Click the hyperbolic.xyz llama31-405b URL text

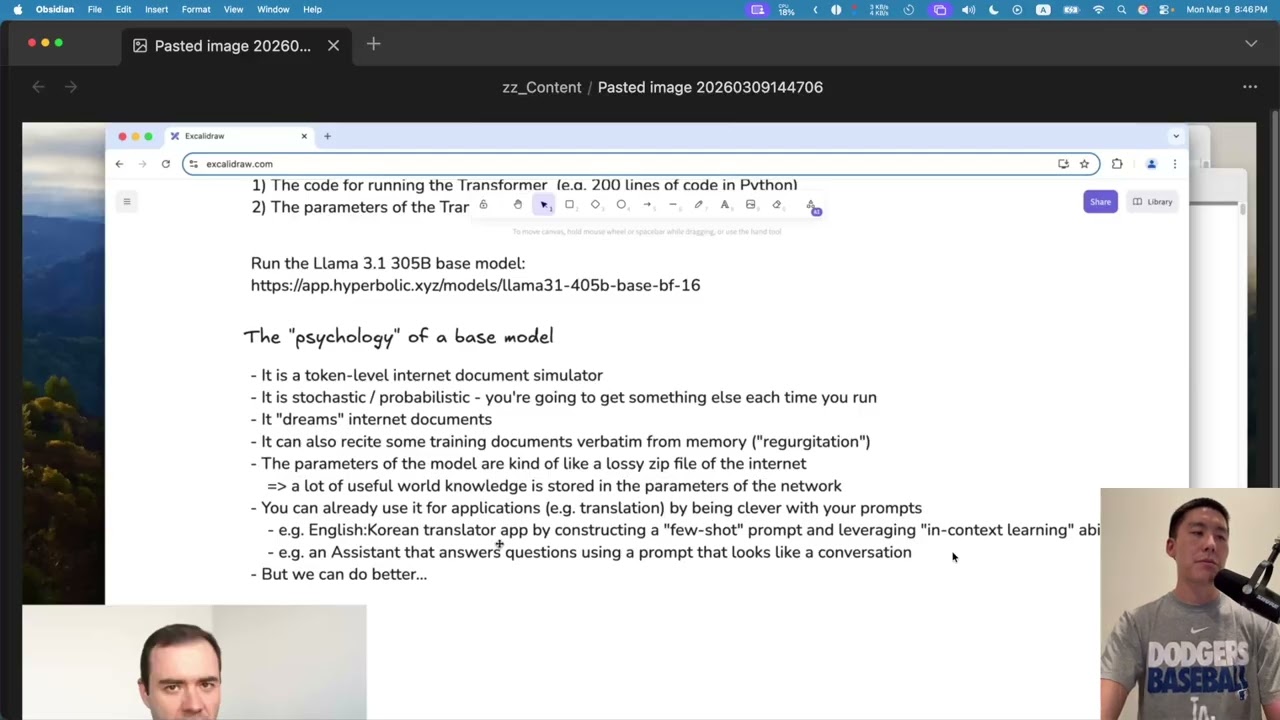pyautogui.click(x=476, y=286)
